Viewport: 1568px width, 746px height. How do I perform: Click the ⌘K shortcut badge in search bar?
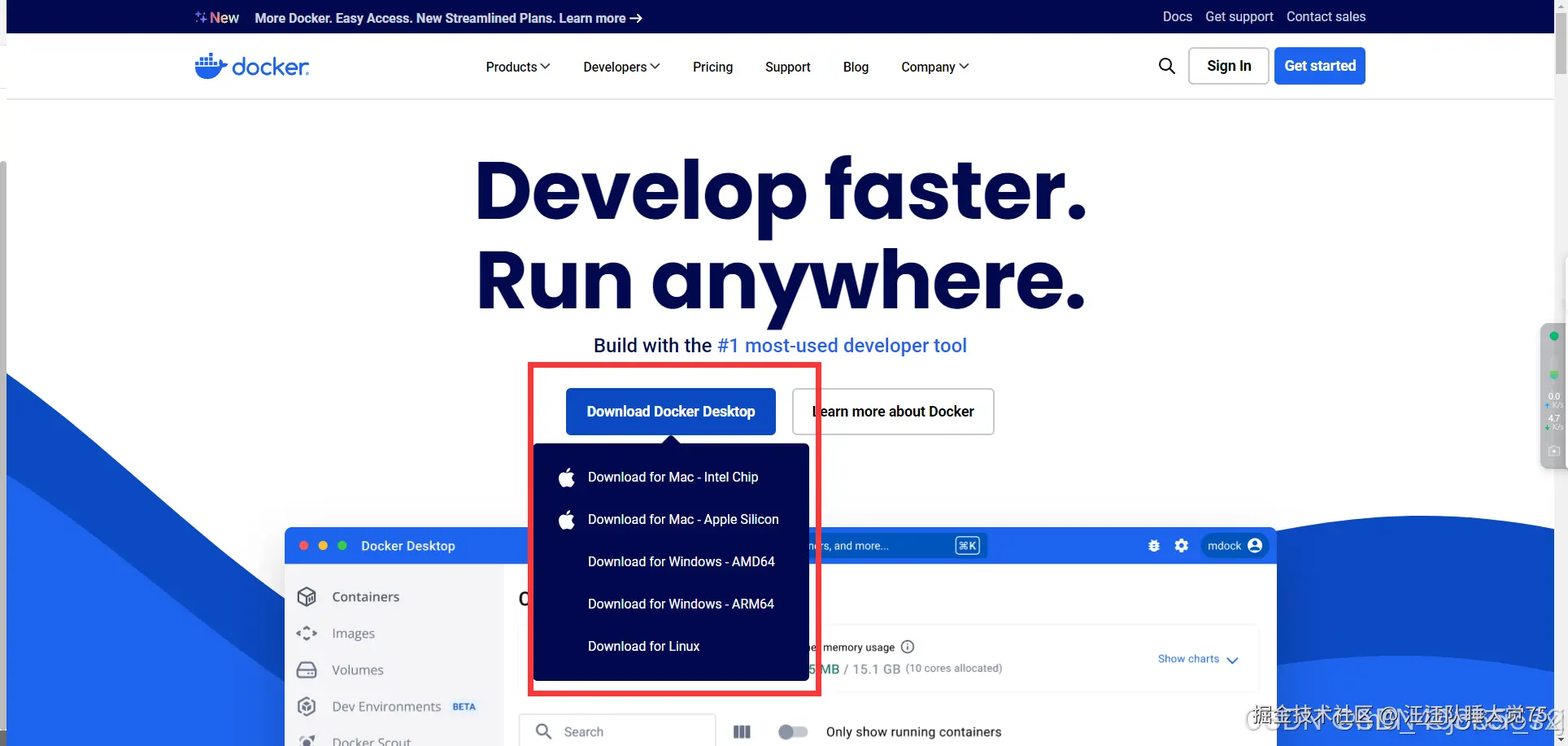click(967, 546)
